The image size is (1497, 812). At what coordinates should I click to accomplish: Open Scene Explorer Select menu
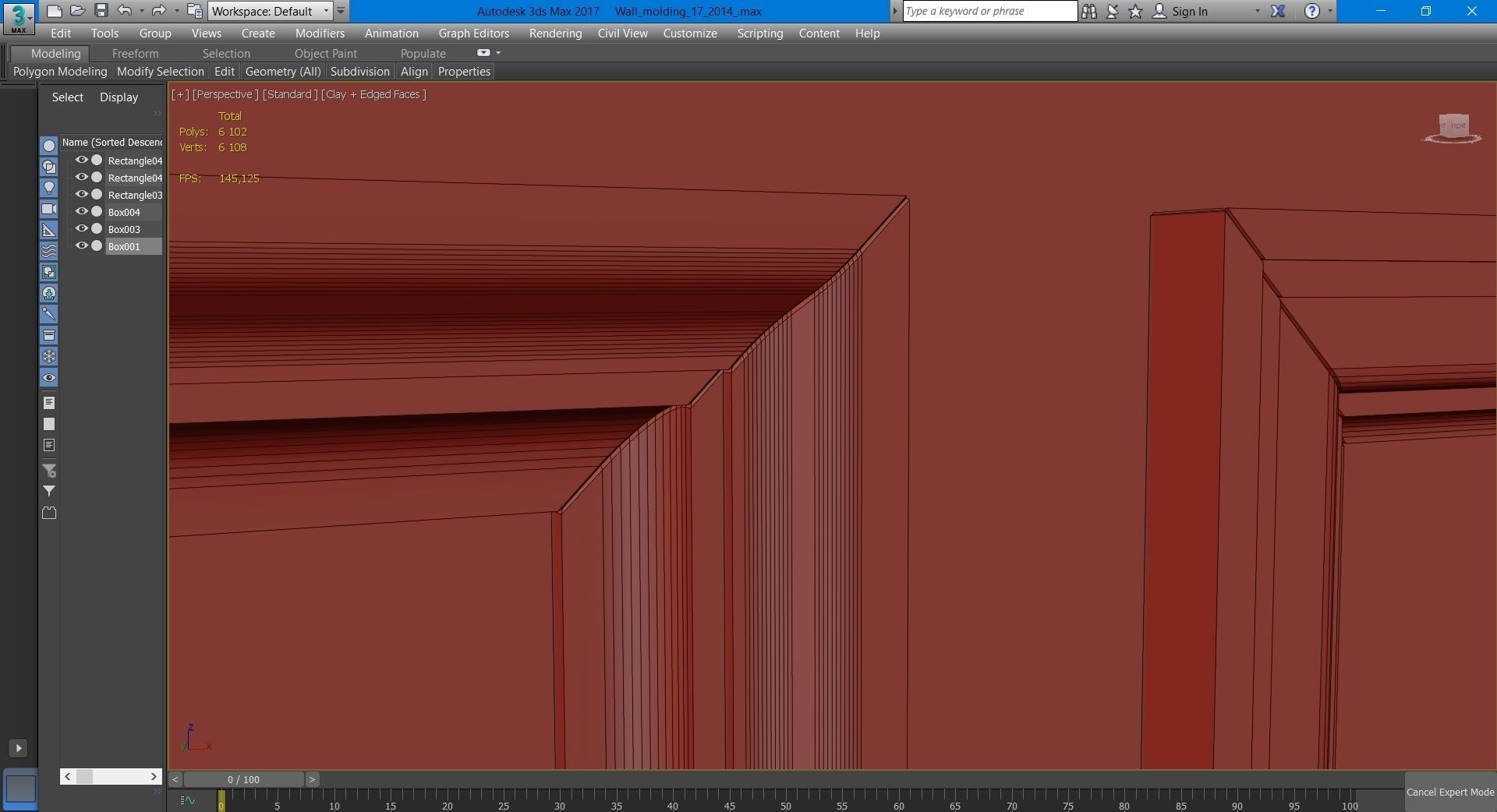click(67, 97)
